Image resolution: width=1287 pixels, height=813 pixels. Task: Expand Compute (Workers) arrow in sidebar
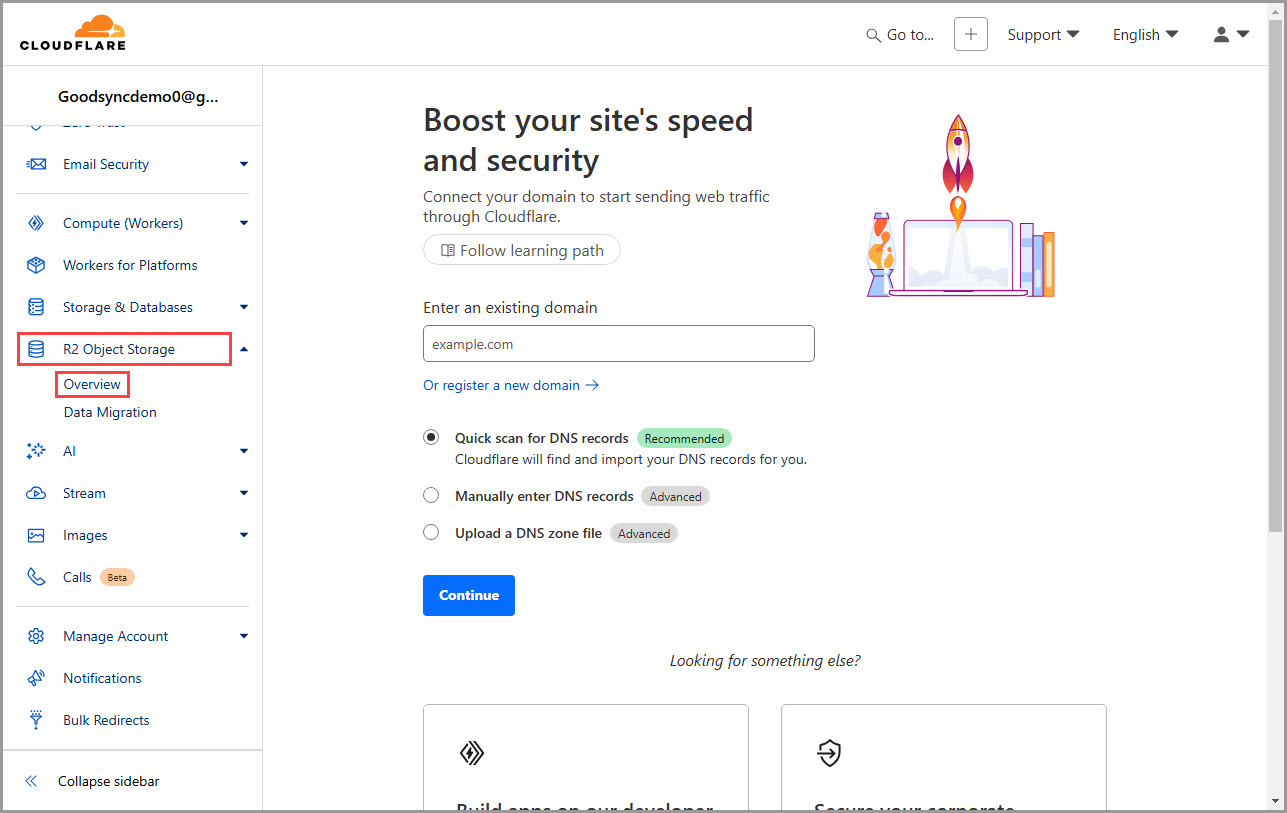pos(244,223)
